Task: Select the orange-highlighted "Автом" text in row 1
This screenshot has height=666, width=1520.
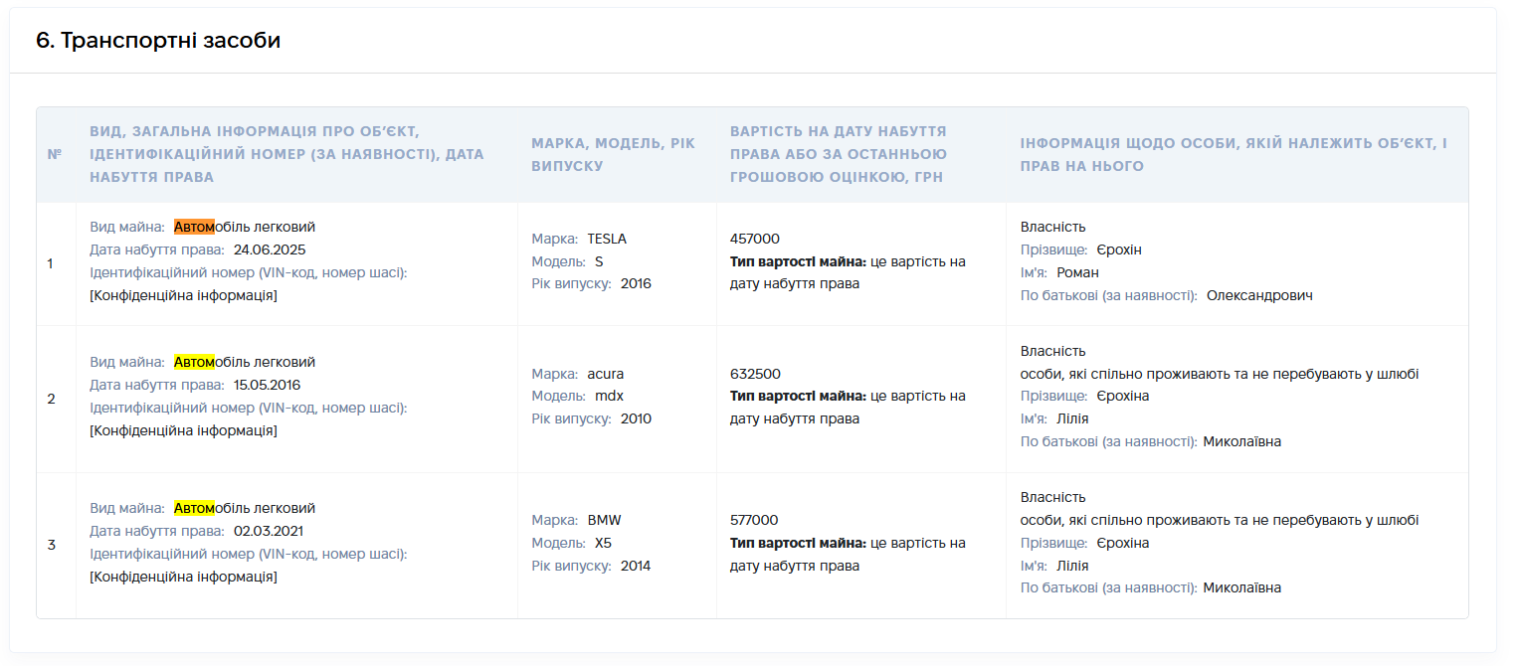Action: [194, 227]
